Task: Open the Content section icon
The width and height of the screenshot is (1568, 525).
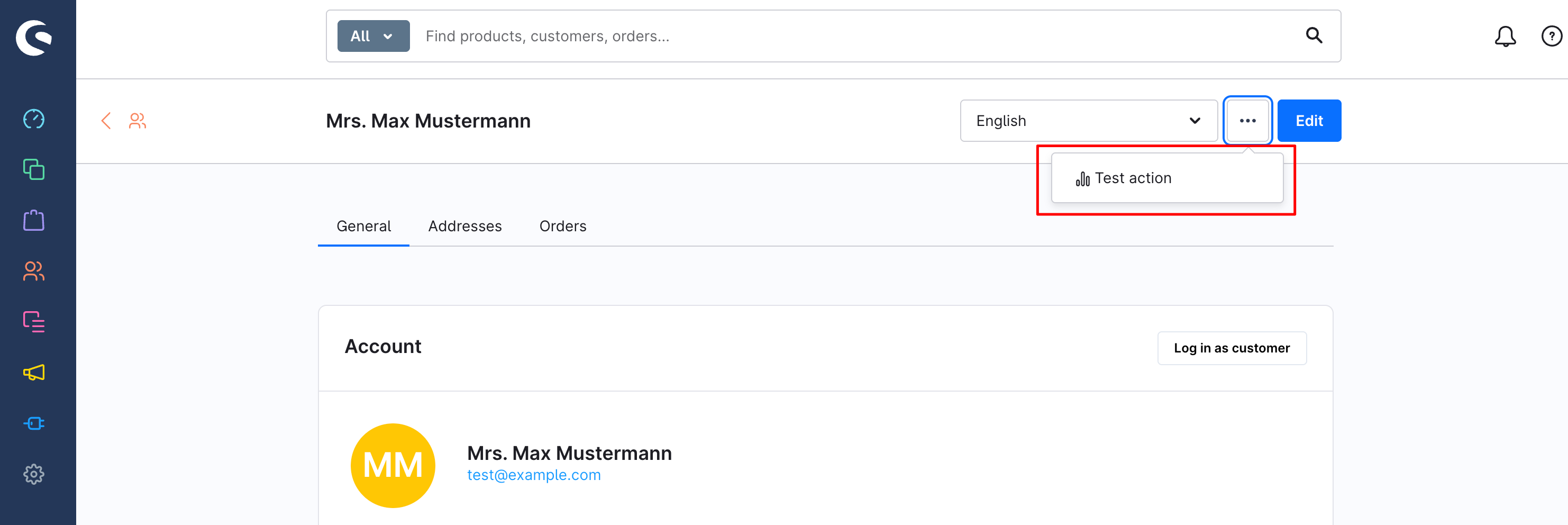Action: point(34,322)
